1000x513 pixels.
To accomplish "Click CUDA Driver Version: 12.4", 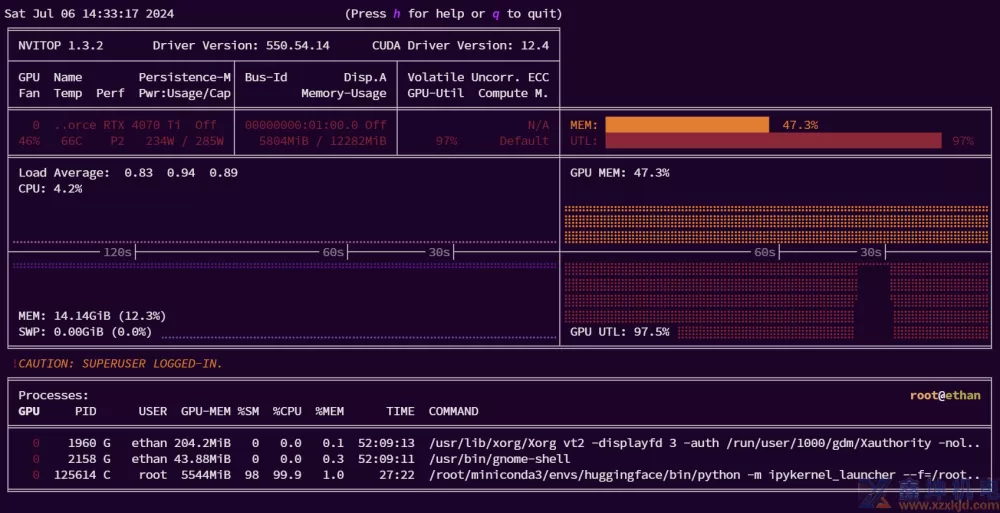I will click(460, 45).
